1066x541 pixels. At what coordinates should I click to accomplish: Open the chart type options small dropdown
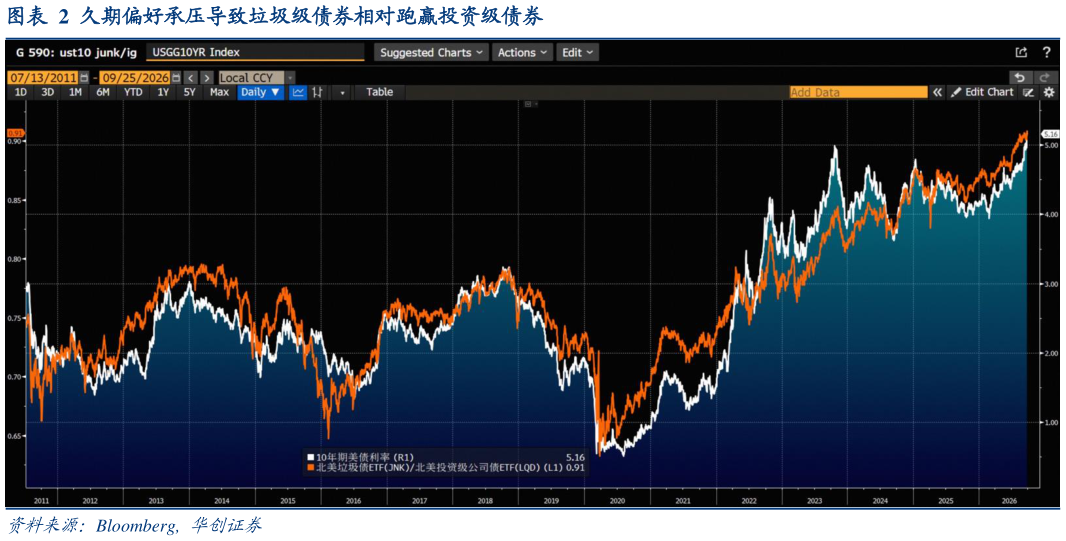(343, 92)
